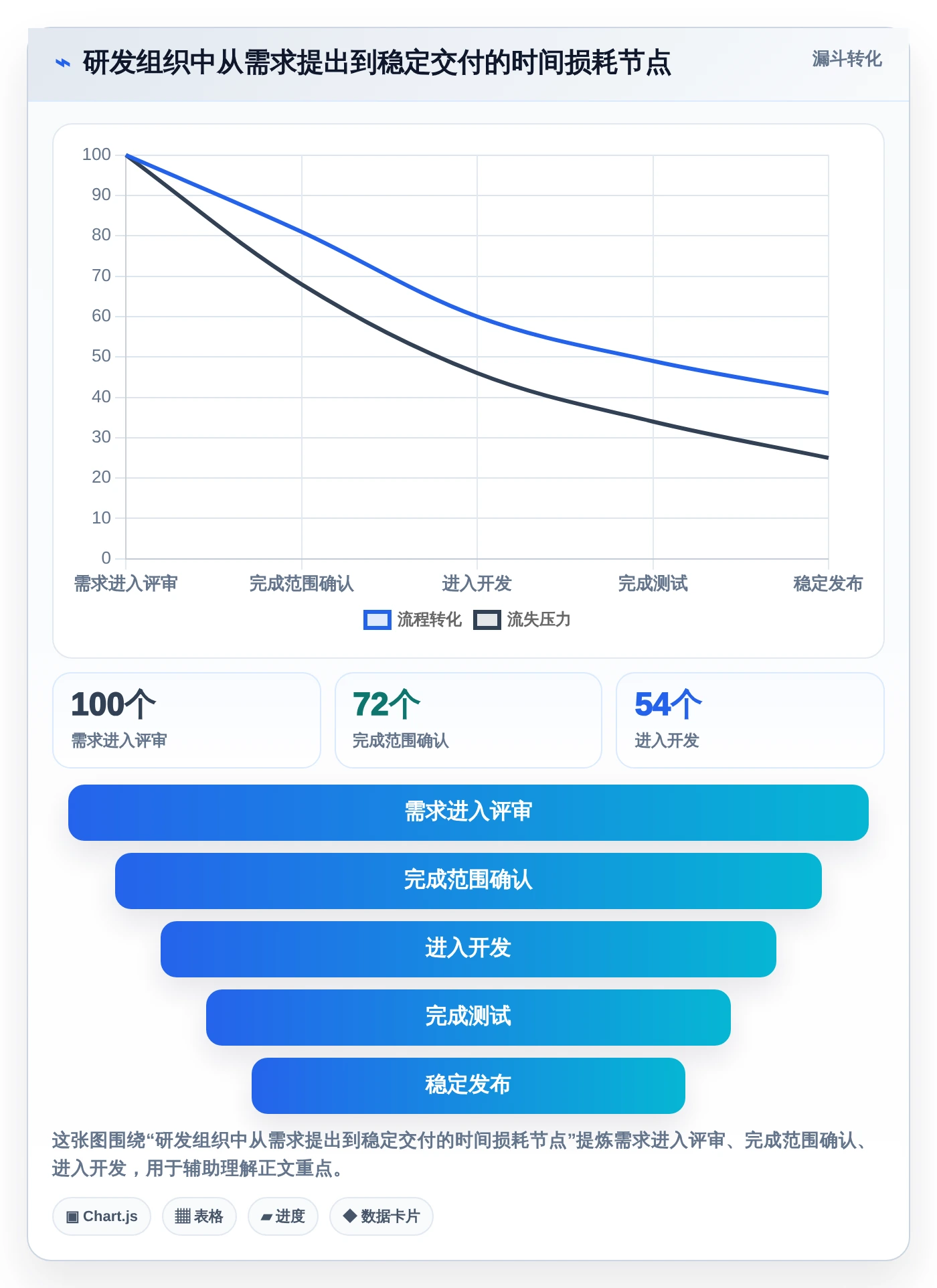Click the 漏斗转化 tag in the header

click(x=847, y=59)
